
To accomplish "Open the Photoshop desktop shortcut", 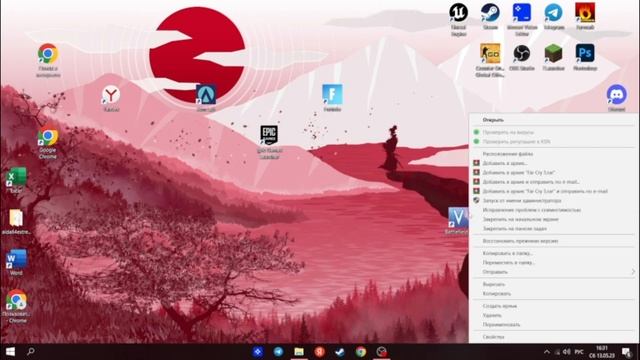I will (585, 57).
